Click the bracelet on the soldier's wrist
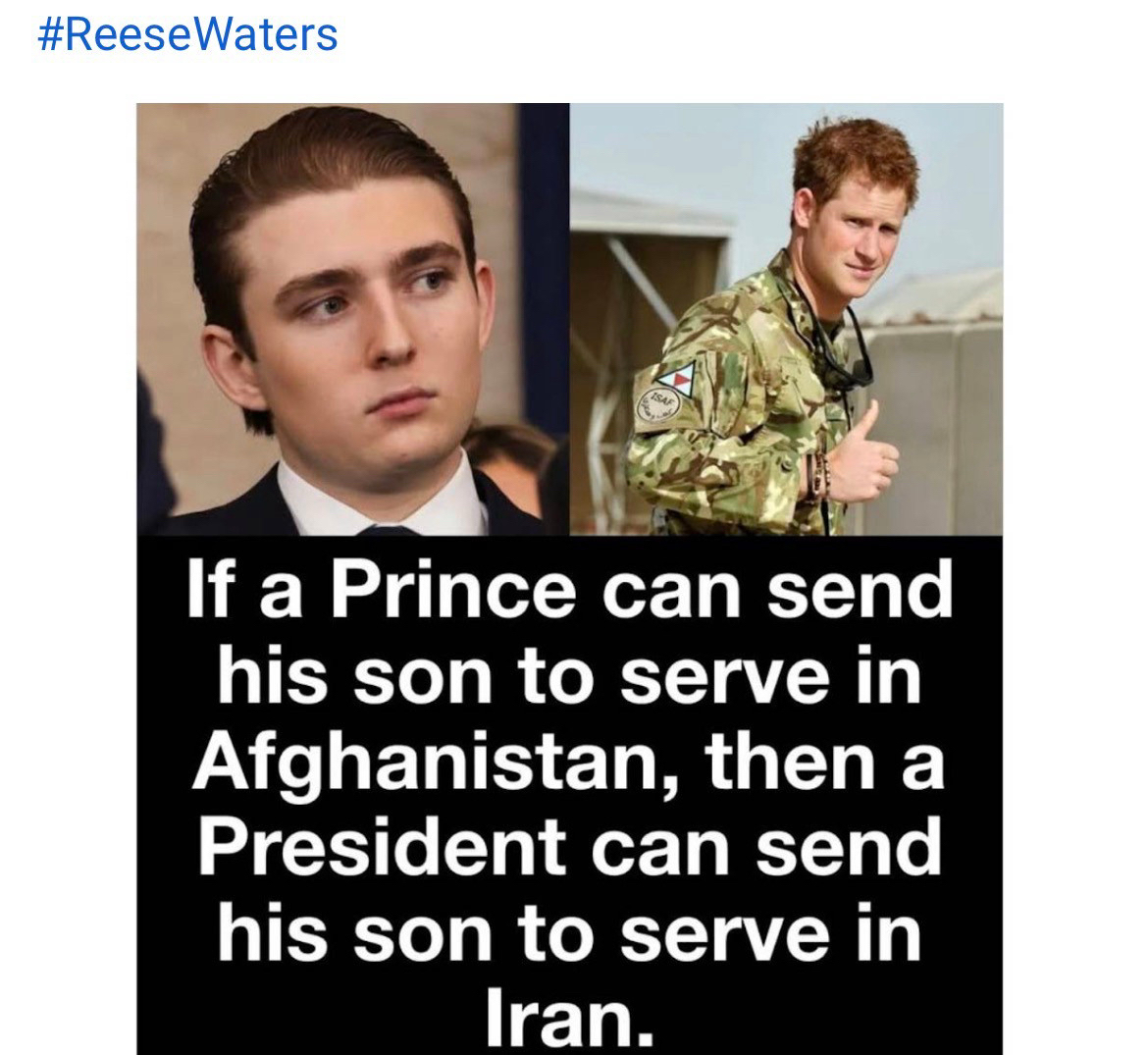The width and height of the screenshot is (1148, 1055). 819,474
